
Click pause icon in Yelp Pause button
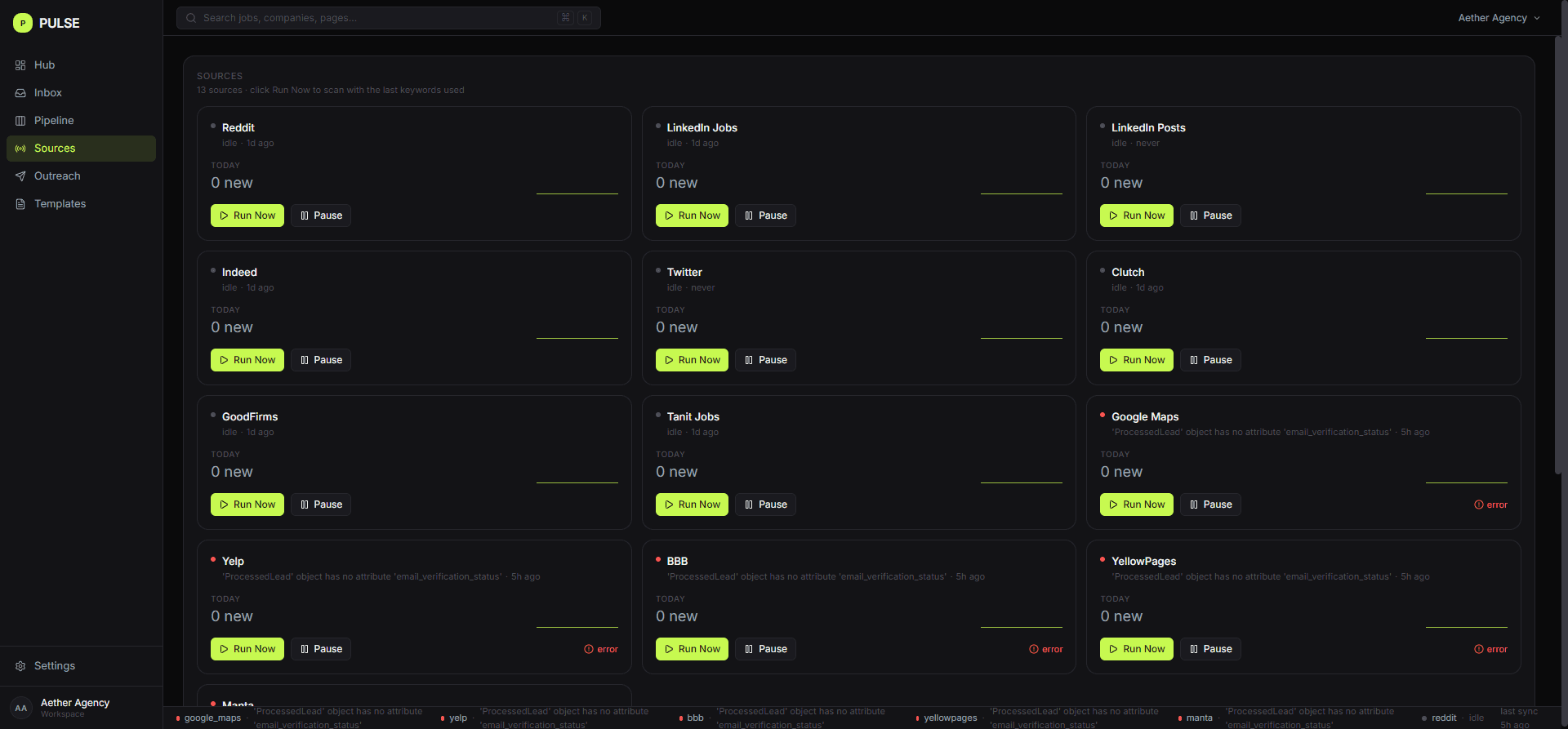coord(305,649)
